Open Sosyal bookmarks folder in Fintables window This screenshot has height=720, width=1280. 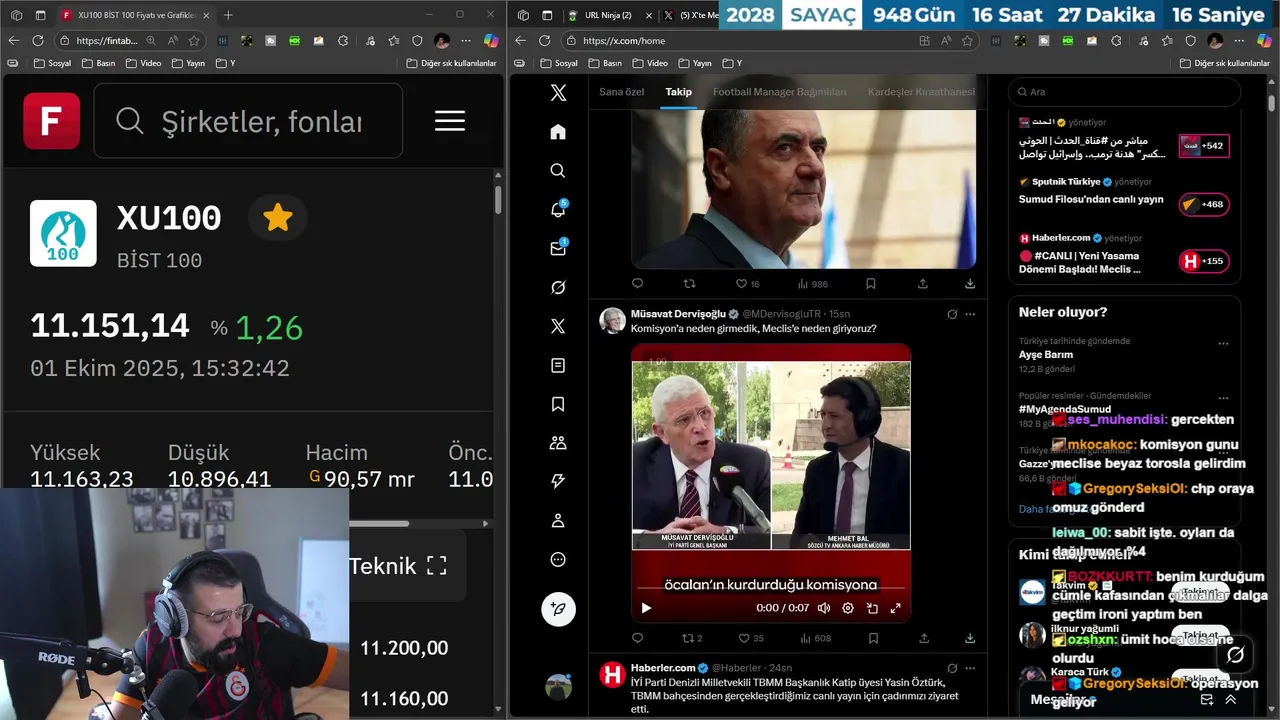tap(55, 63)
